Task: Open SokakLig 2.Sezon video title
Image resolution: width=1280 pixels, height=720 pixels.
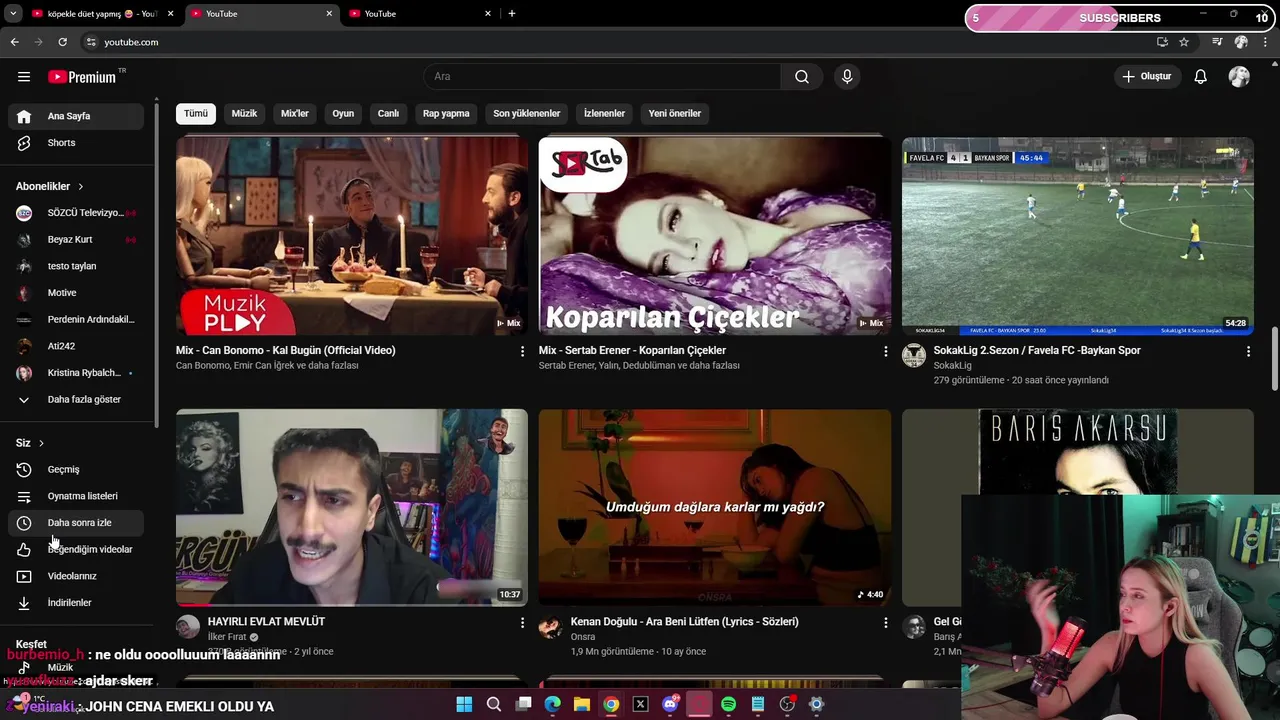Action: pos(1037,351)
